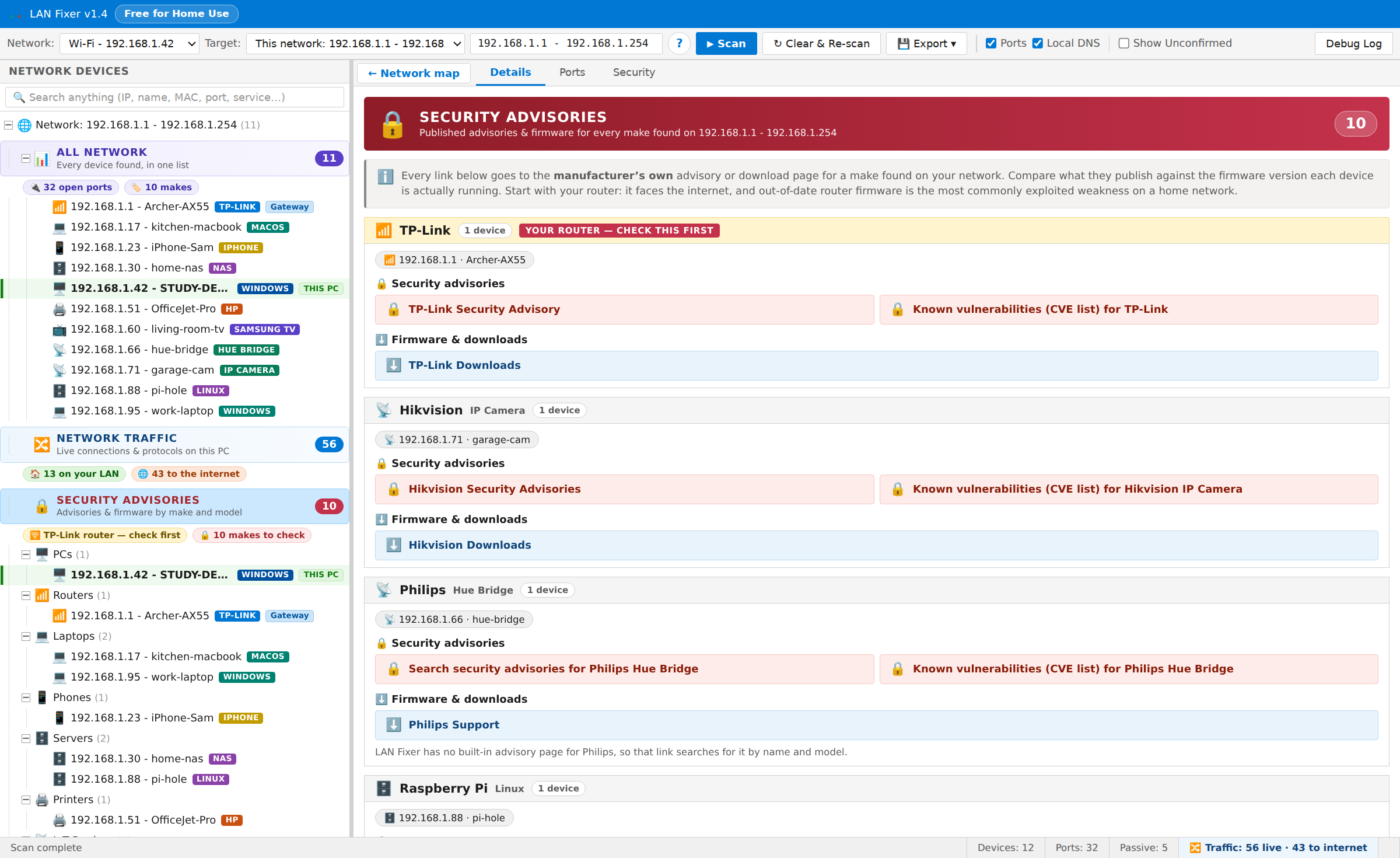This screenshot has width=1400, height=858.
Task: Collapse the Network root tree node
Action: [8, 125]
